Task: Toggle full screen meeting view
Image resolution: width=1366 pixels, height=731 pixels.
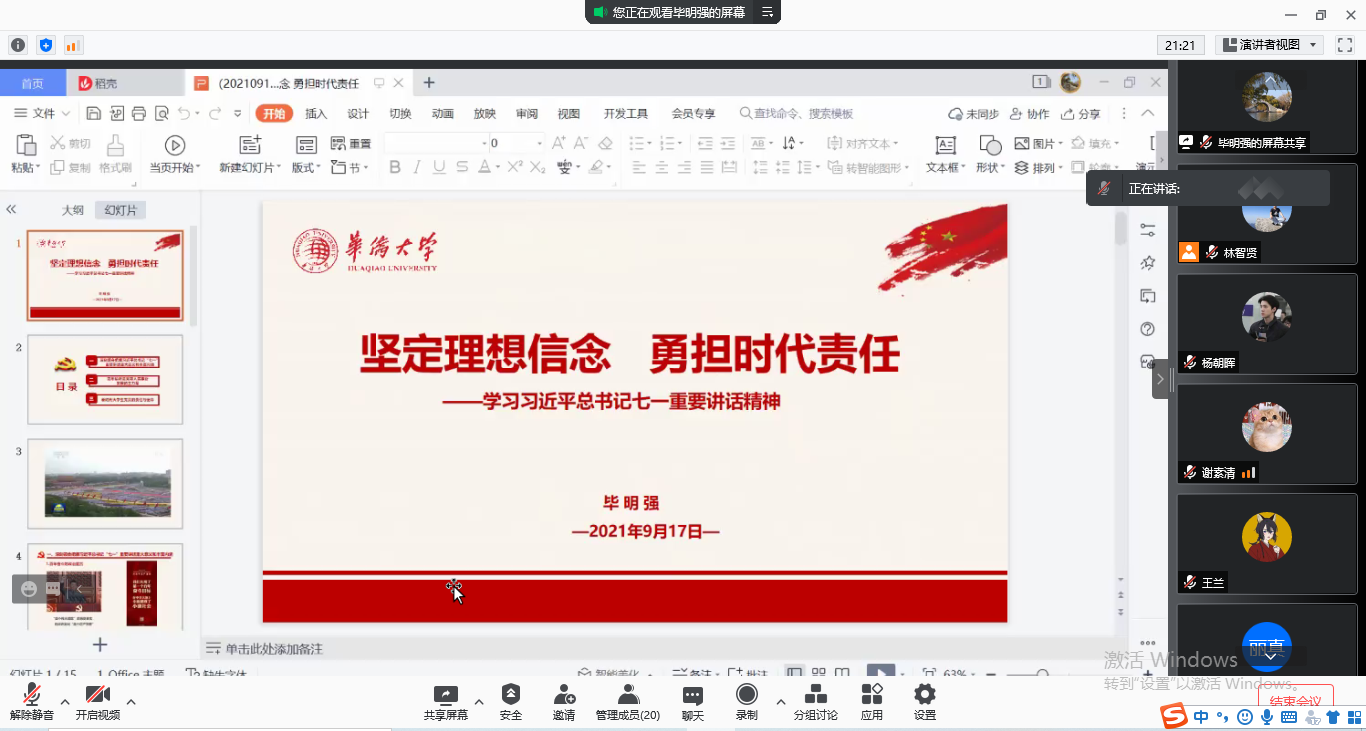Action: tap(1344, 45)
